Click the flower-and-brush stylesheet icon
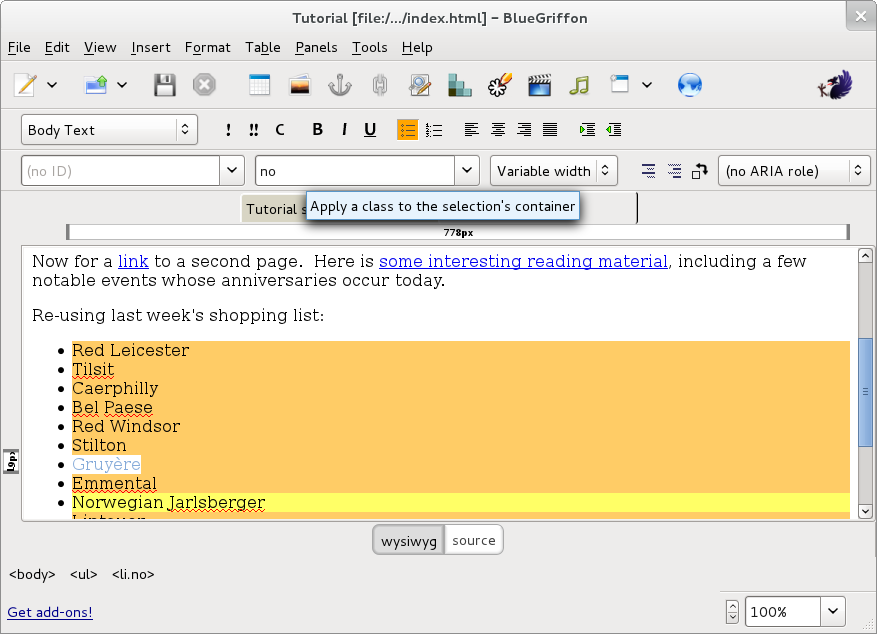The width and height of the screenshot is (877, 634). point(499,85)
